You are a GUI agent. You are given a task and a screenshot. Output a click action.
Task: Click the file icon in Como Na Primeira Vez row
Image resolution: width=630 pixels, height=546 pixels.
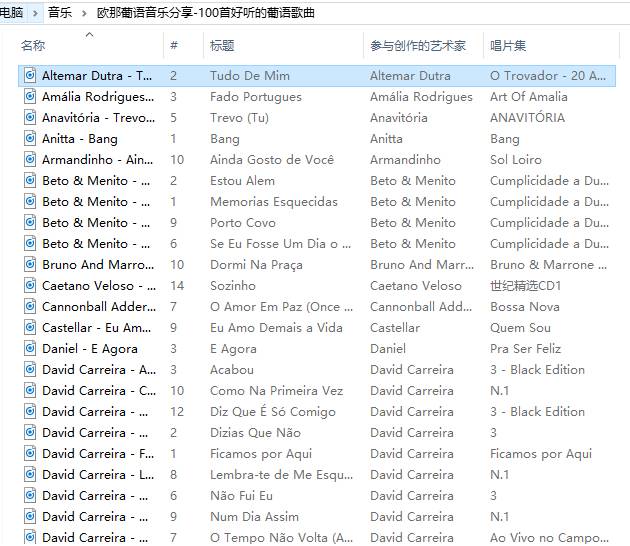(x=30, y=390)
